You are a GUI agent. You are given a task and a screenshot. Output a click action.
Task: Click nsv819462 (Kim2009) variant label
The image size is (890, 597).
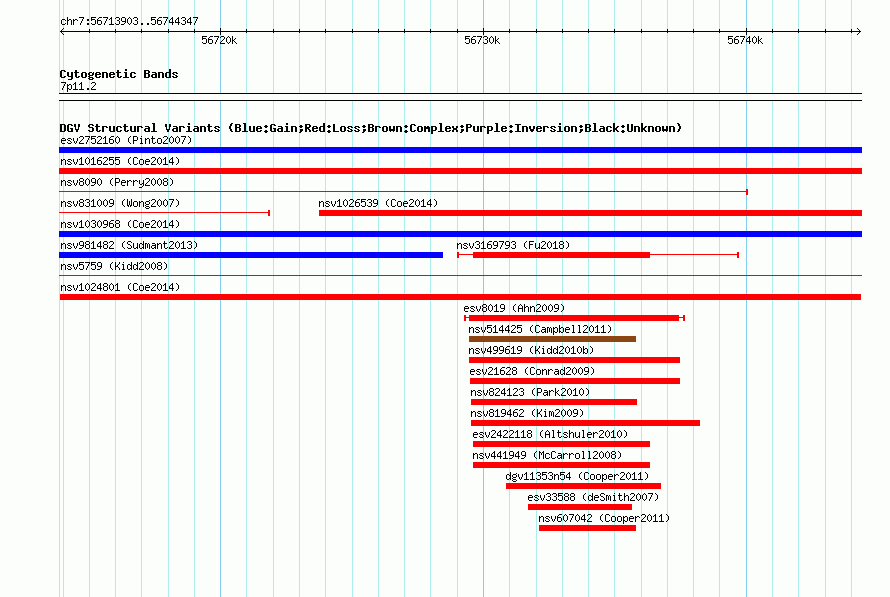click(x=527, y=413)
